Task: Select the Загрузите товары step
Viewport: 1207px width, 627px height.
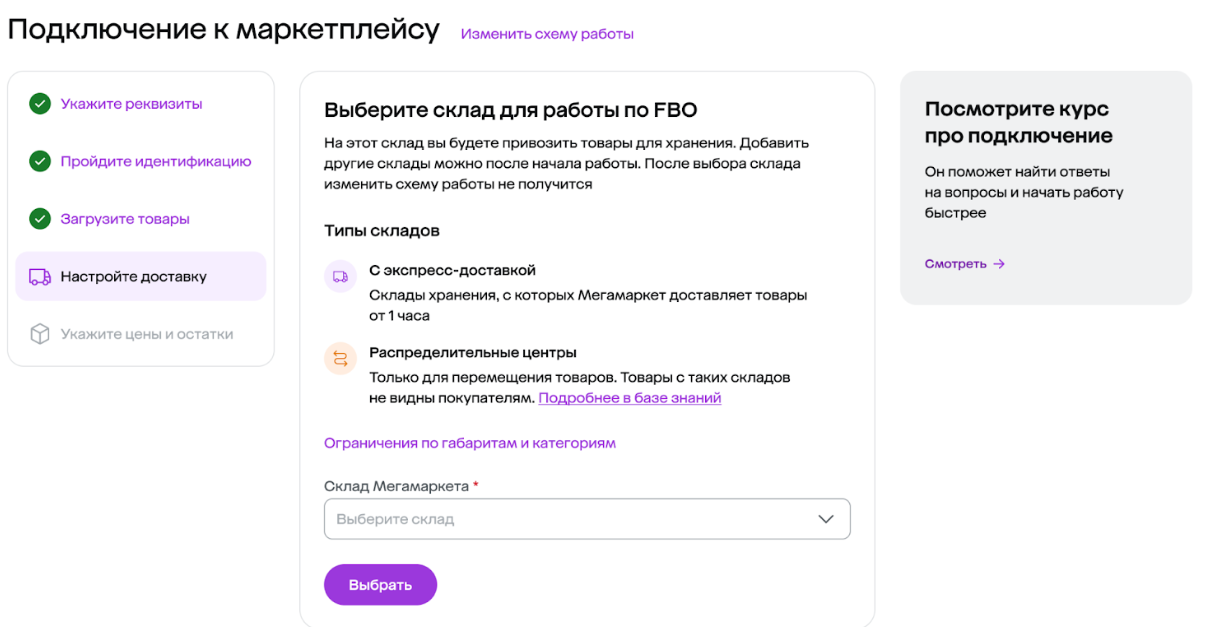Action: tap(125, 219)
